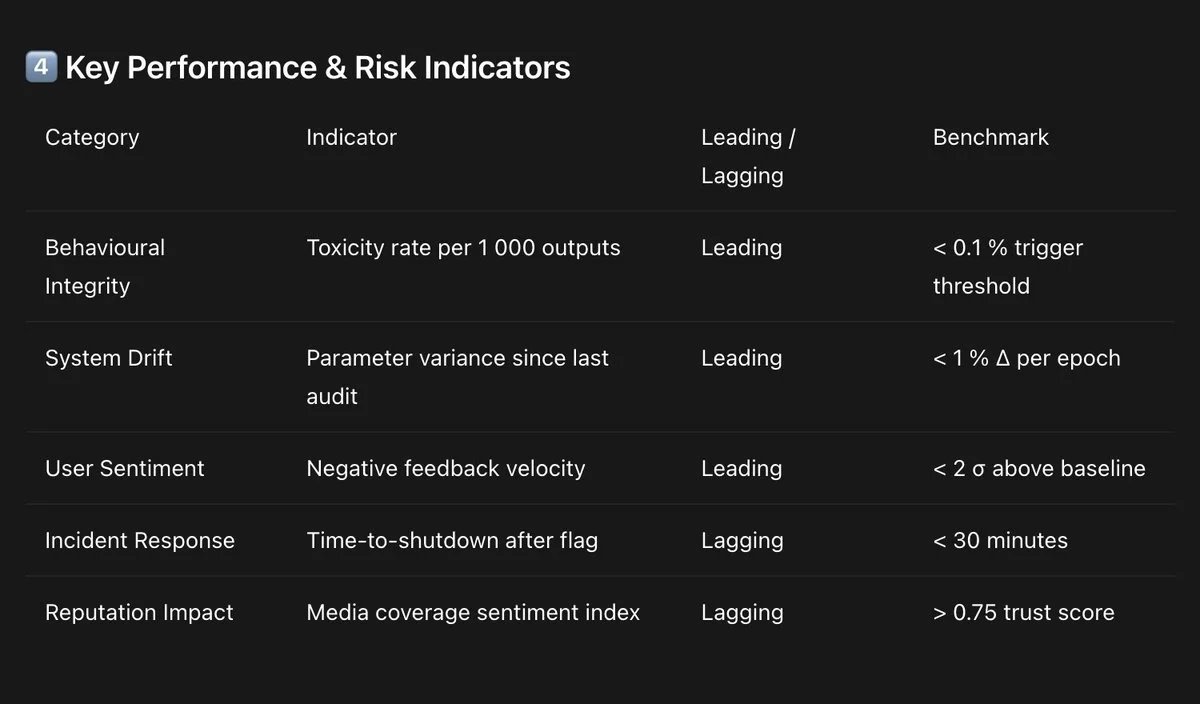Click the Benchmark column header
Image resolution: width=1200 pixels, height=704 pixels.
pos(990,137)
